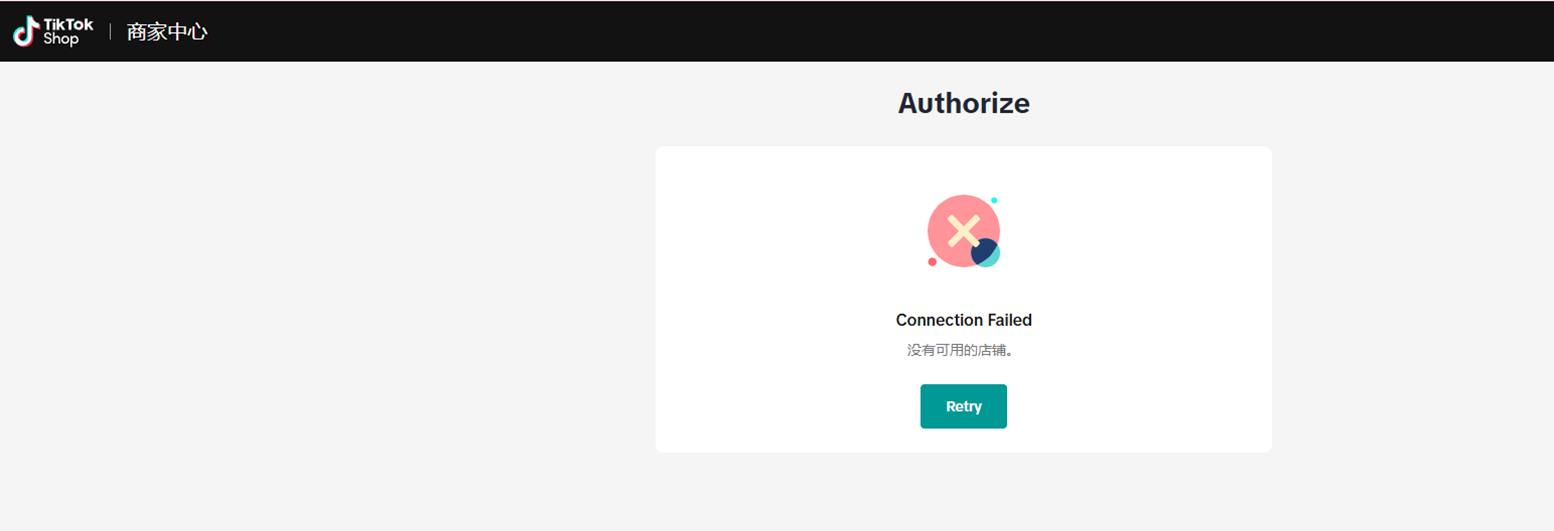Screen dimensions: 1554x531
Task: Click the small red dot beside error icon
Action: coord(932,262)
